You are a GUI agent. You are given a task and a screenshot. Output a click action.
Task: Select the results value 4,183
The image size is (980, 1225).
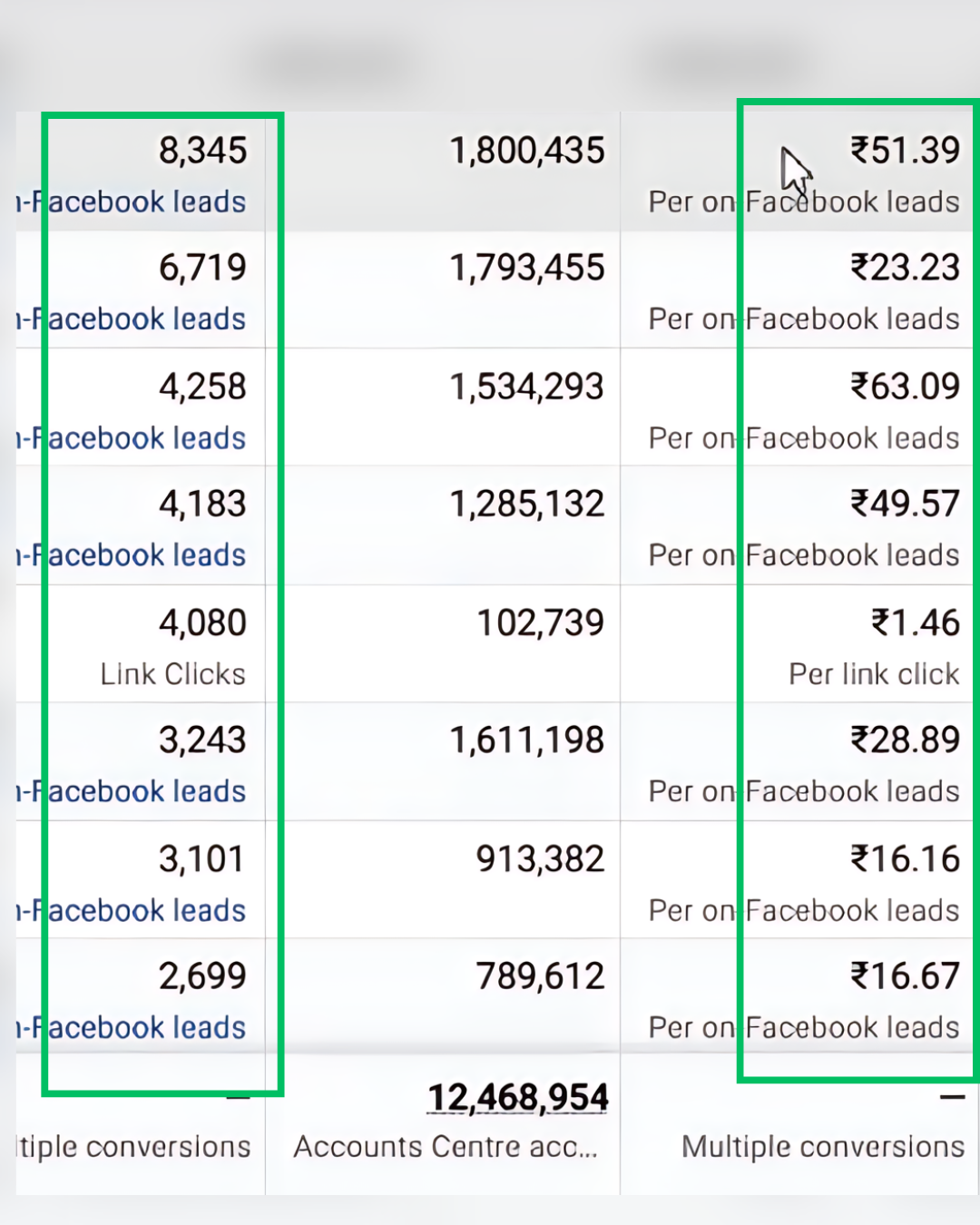202,504
